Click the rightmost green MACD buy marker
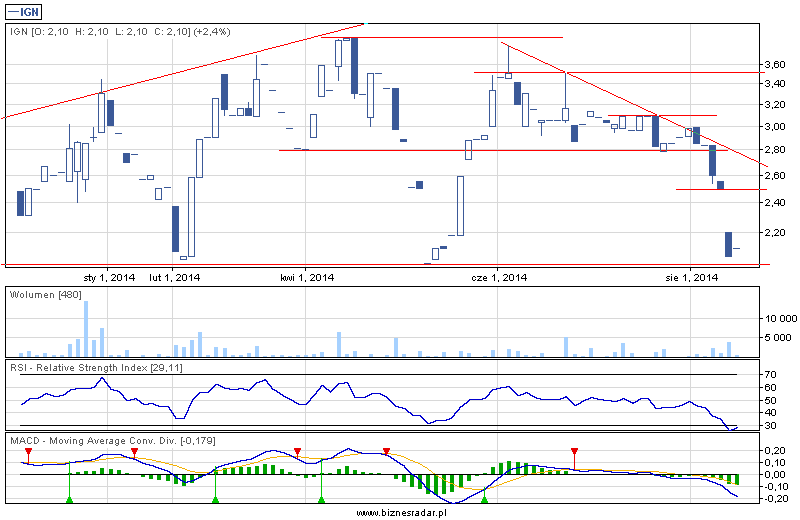This screenshot has width=800, height=520. pyautogui.click(x=485, y=497)
